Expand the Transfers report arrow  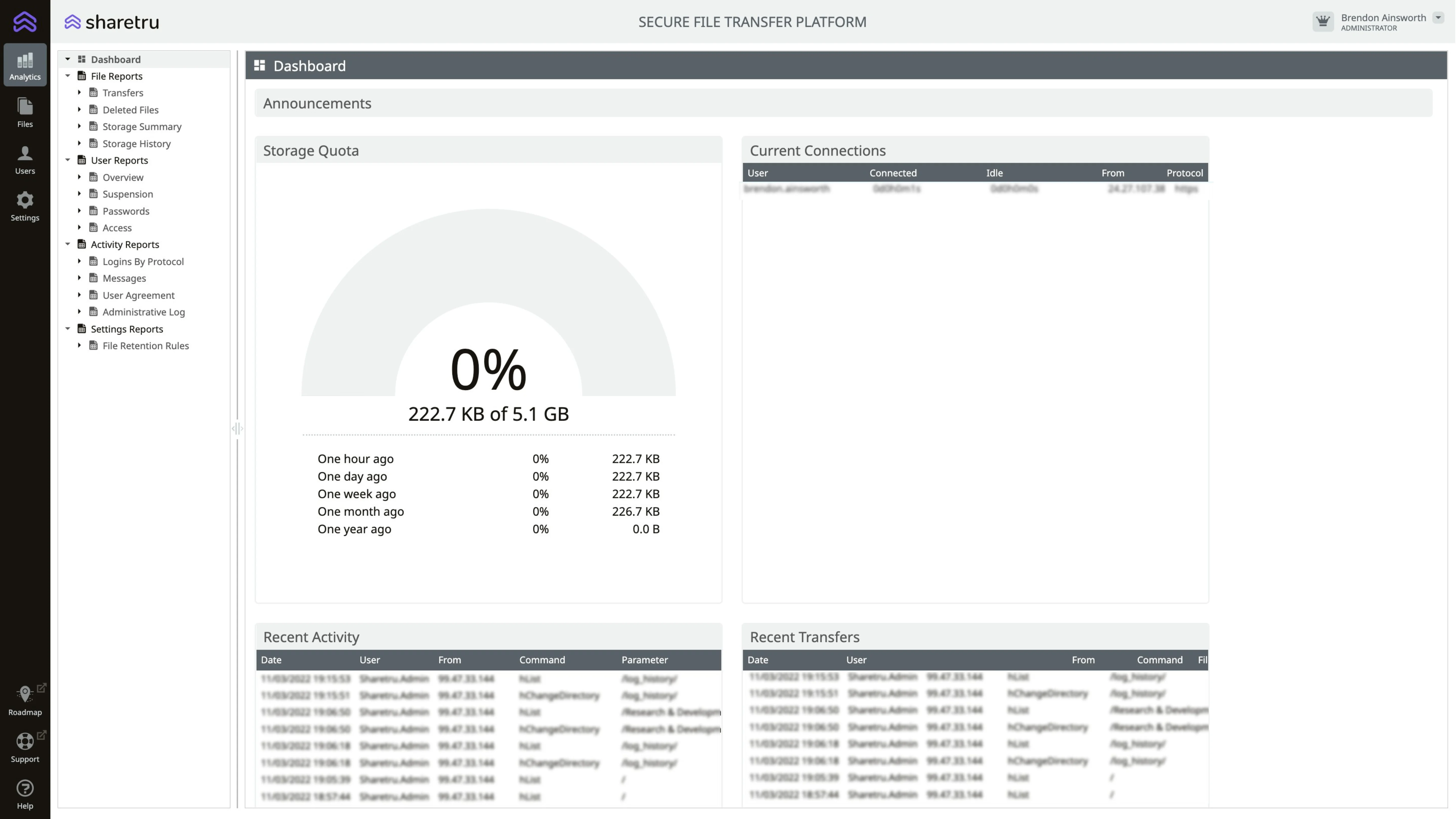(x=79, y=92)
